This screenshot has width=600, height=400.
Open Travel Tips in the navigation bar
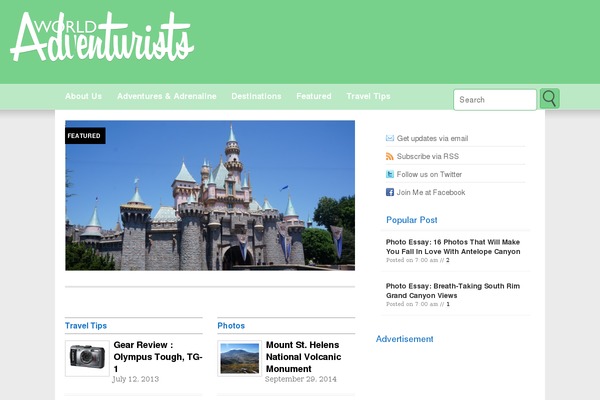[368, 96]
